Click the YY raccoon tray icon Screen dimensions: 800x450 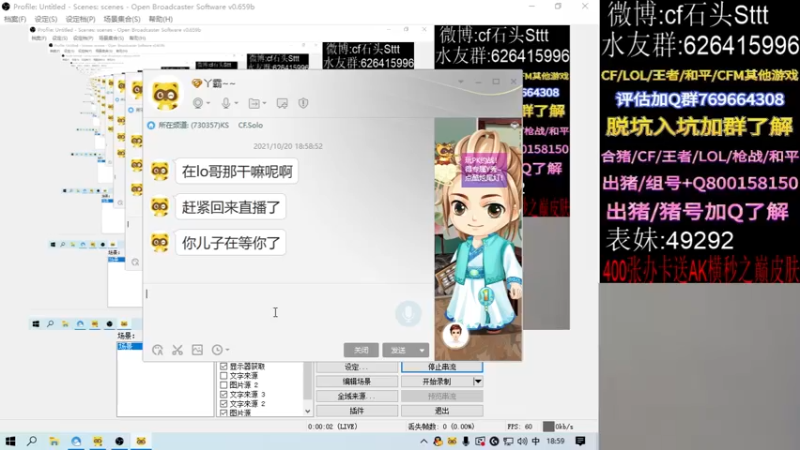[452, 441]
